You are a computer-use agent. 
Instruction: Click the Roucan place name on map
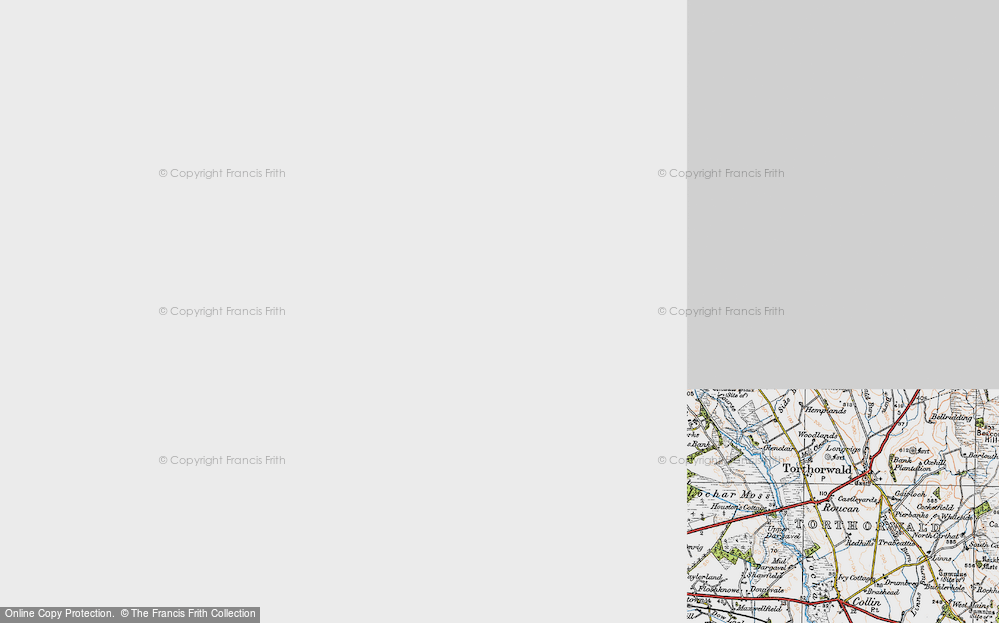point(840,508)
